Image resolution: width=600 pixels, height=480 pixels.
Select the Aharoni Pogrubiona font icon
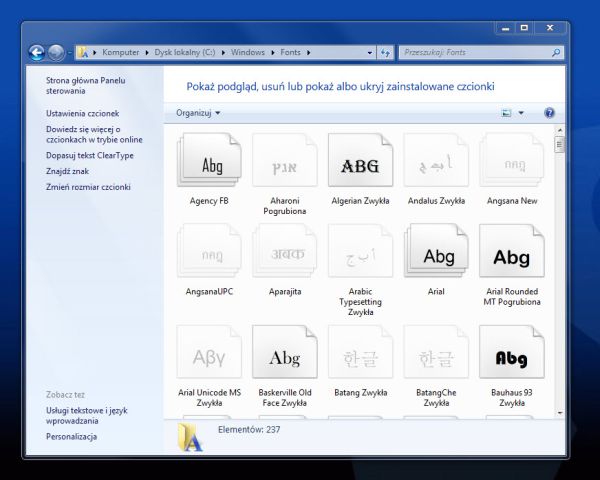(x=285, y=160)
